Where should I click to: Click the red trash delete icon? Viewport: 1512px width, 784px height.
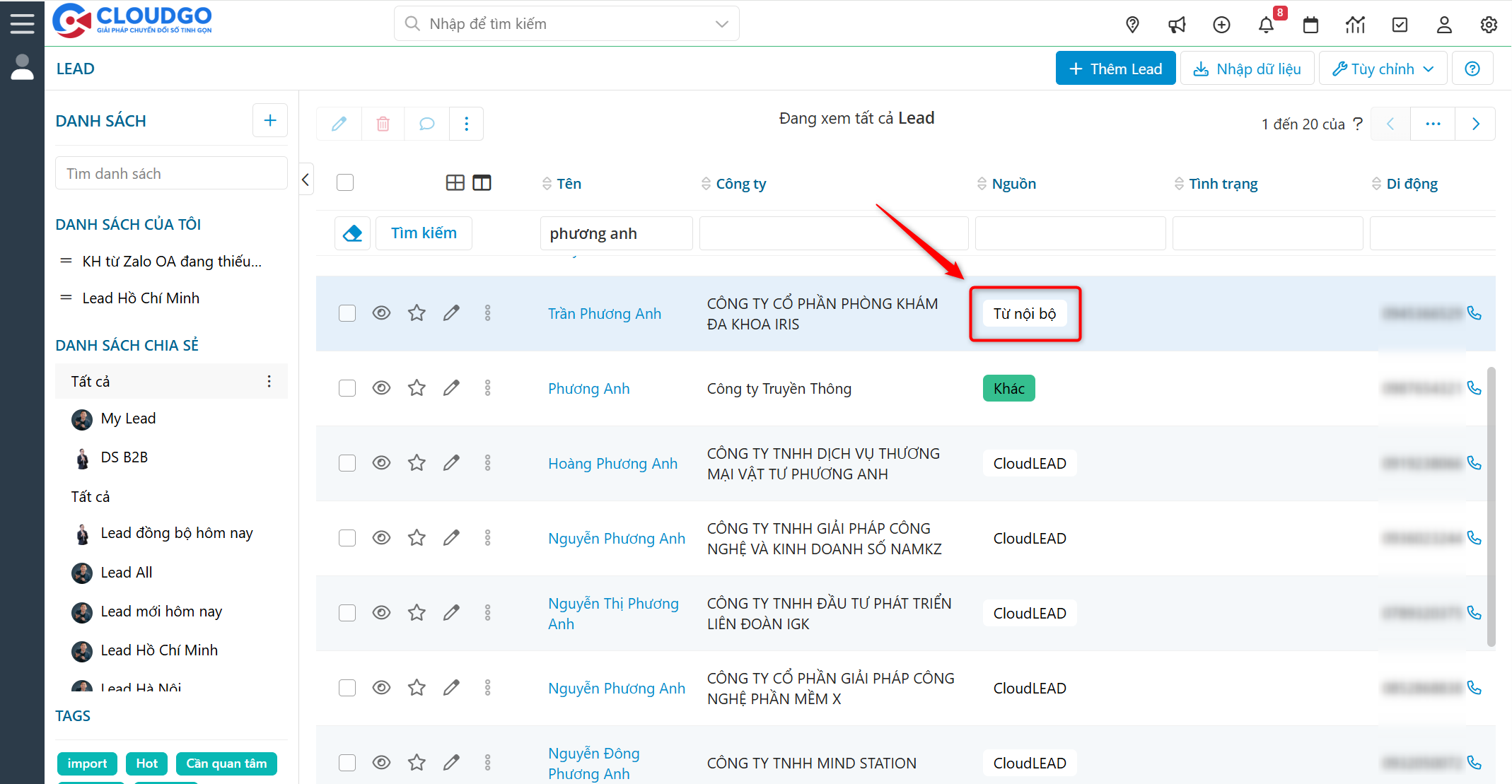pyautogui.click(x=383, y=124)
